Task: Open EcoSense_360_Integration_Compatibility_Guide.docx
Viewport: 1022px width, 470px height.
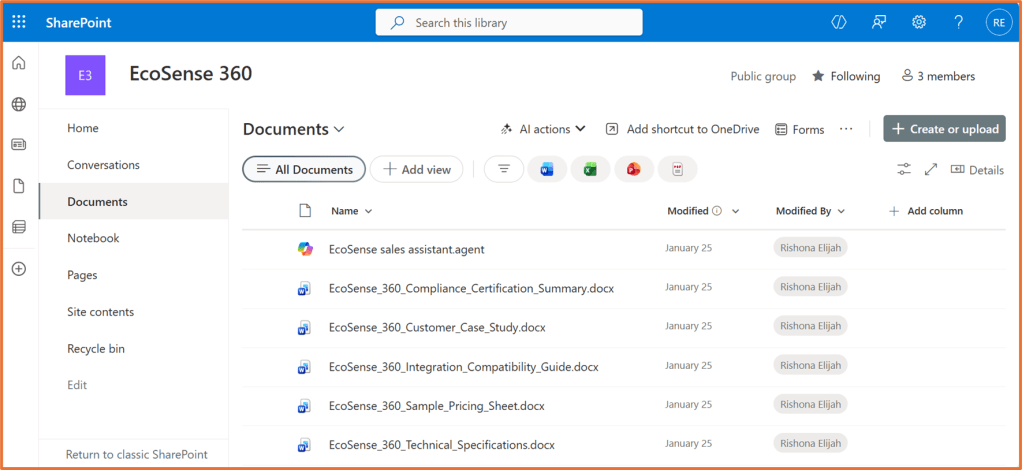Action: (464, 367)
